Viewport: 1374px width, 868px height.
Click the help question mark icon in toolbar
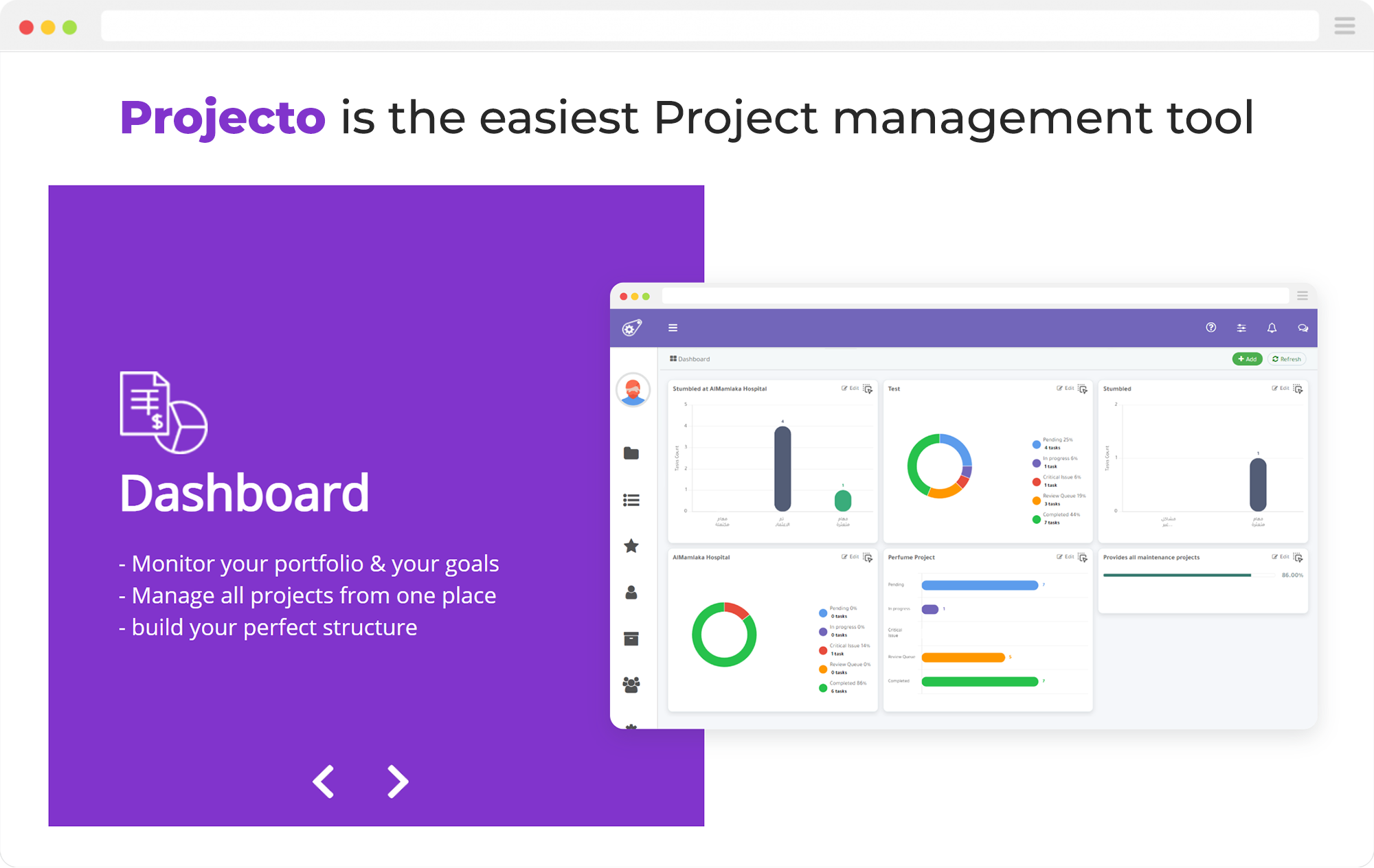click(1211, 327)
